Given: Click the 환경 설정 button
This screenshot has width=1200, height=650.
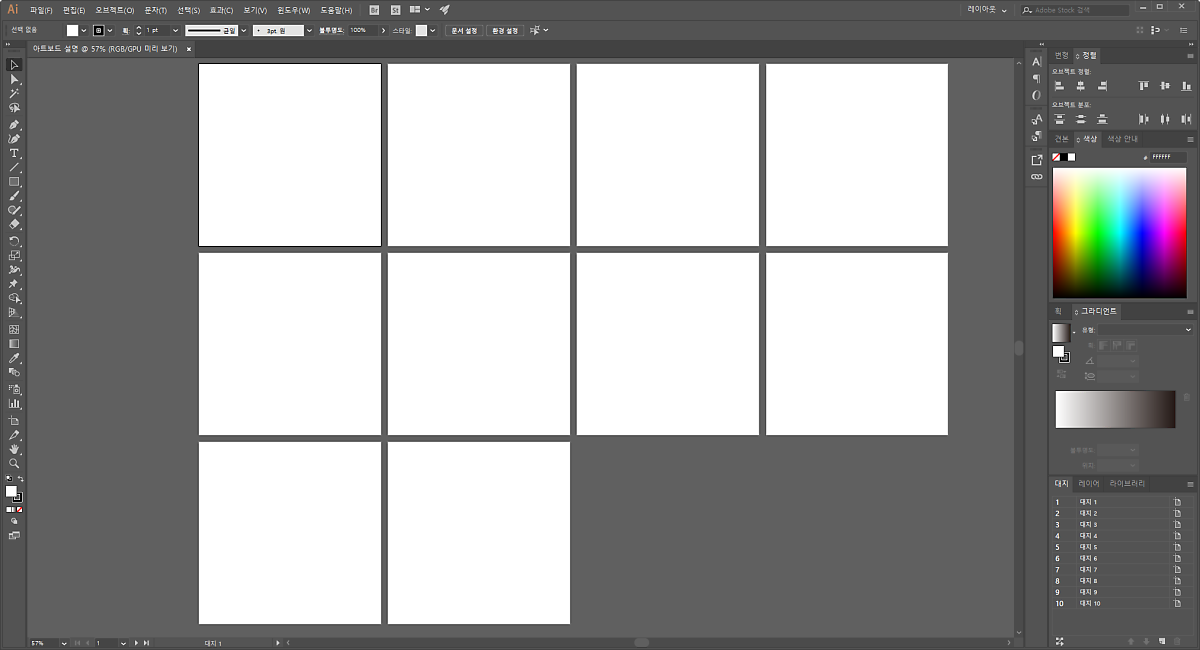Looking at the screenshot, I should 506,31.
